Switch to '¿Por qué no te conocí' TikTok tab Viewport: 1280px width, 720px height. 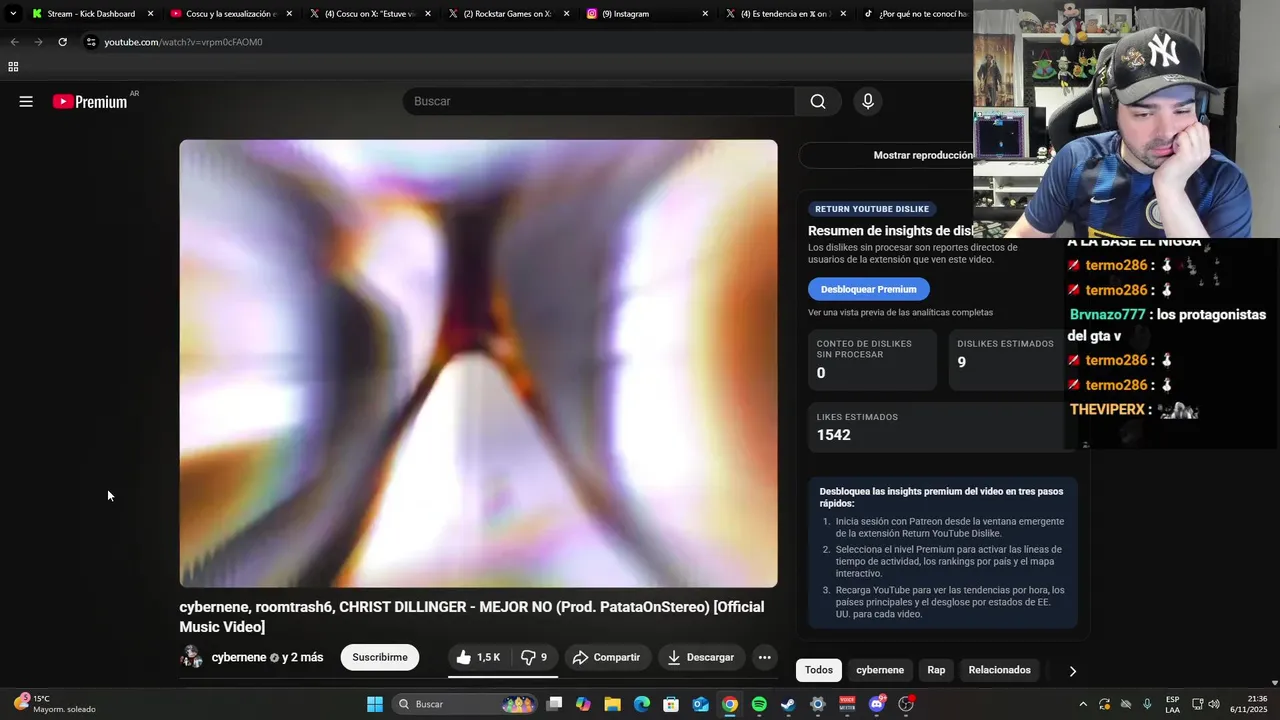pos(915,14)
